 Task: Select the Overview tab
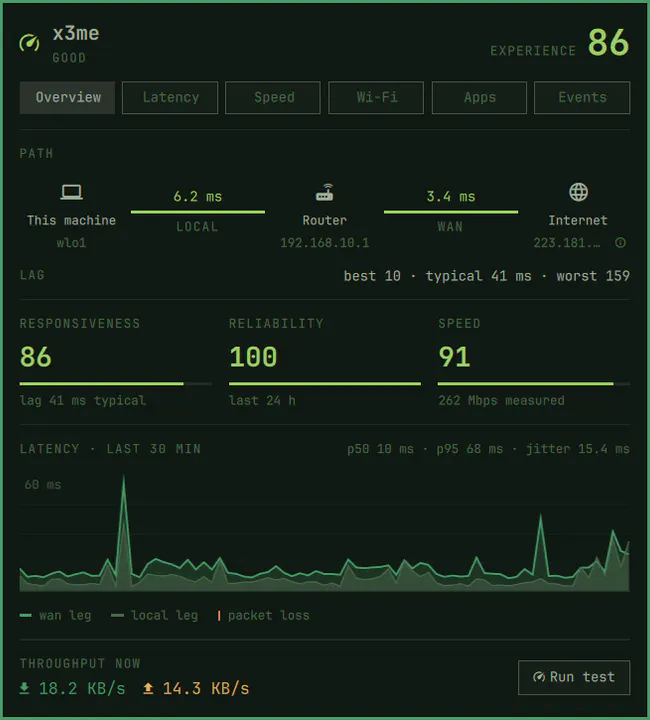click(x=67, y=97)
